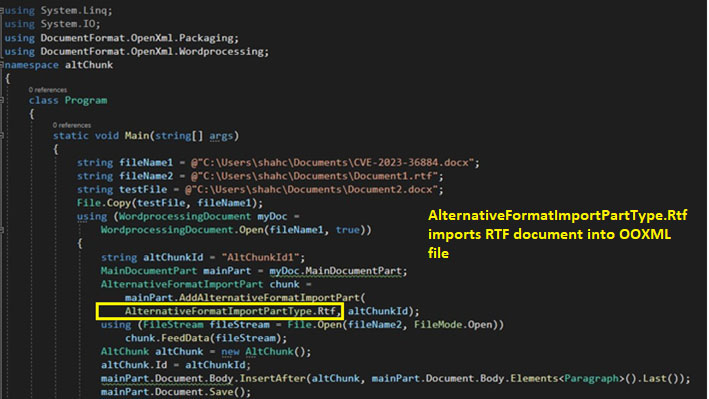709x399 pixels.
Task: Click mainPart.Document.Save() statement
Action: pyautogui.click(x=176, y=392)
